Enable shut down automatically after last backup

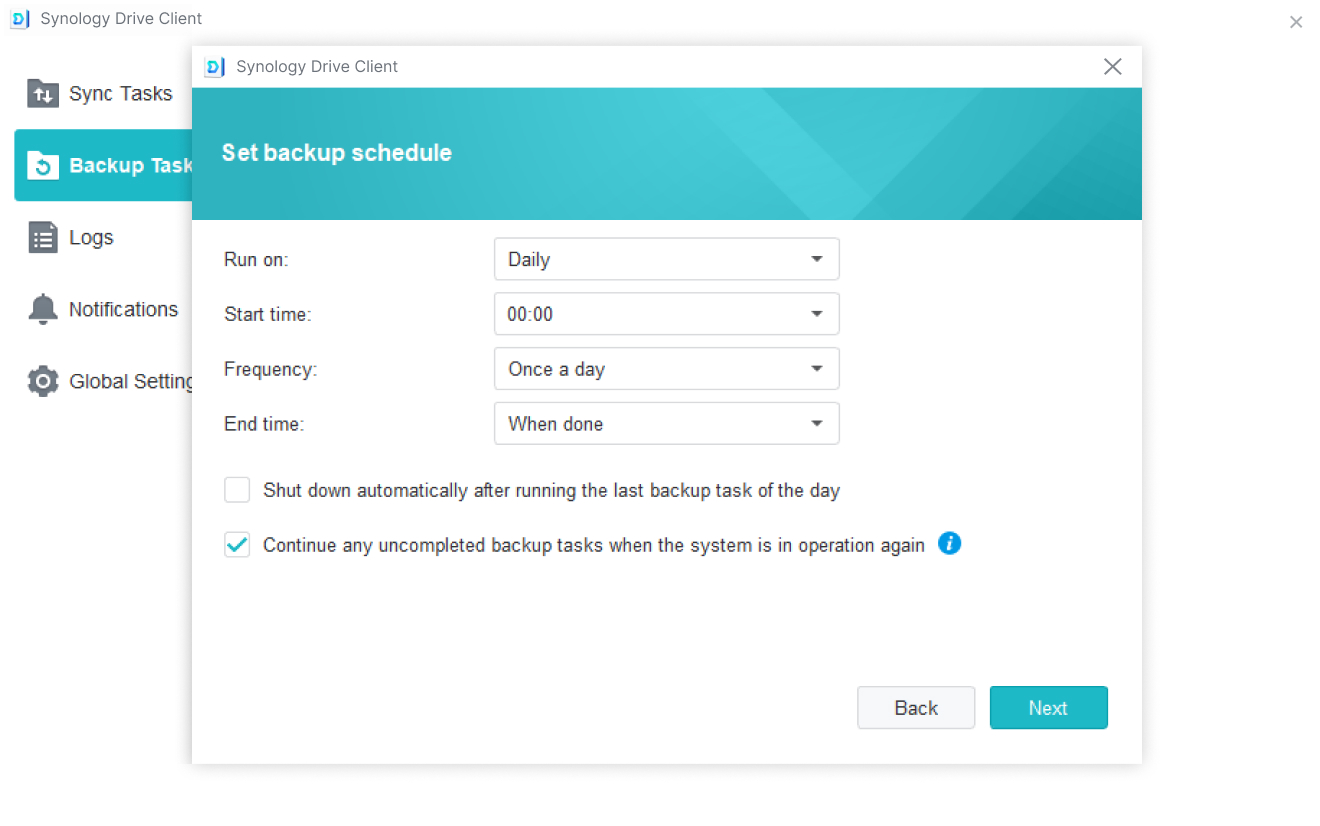pos(237,490)
